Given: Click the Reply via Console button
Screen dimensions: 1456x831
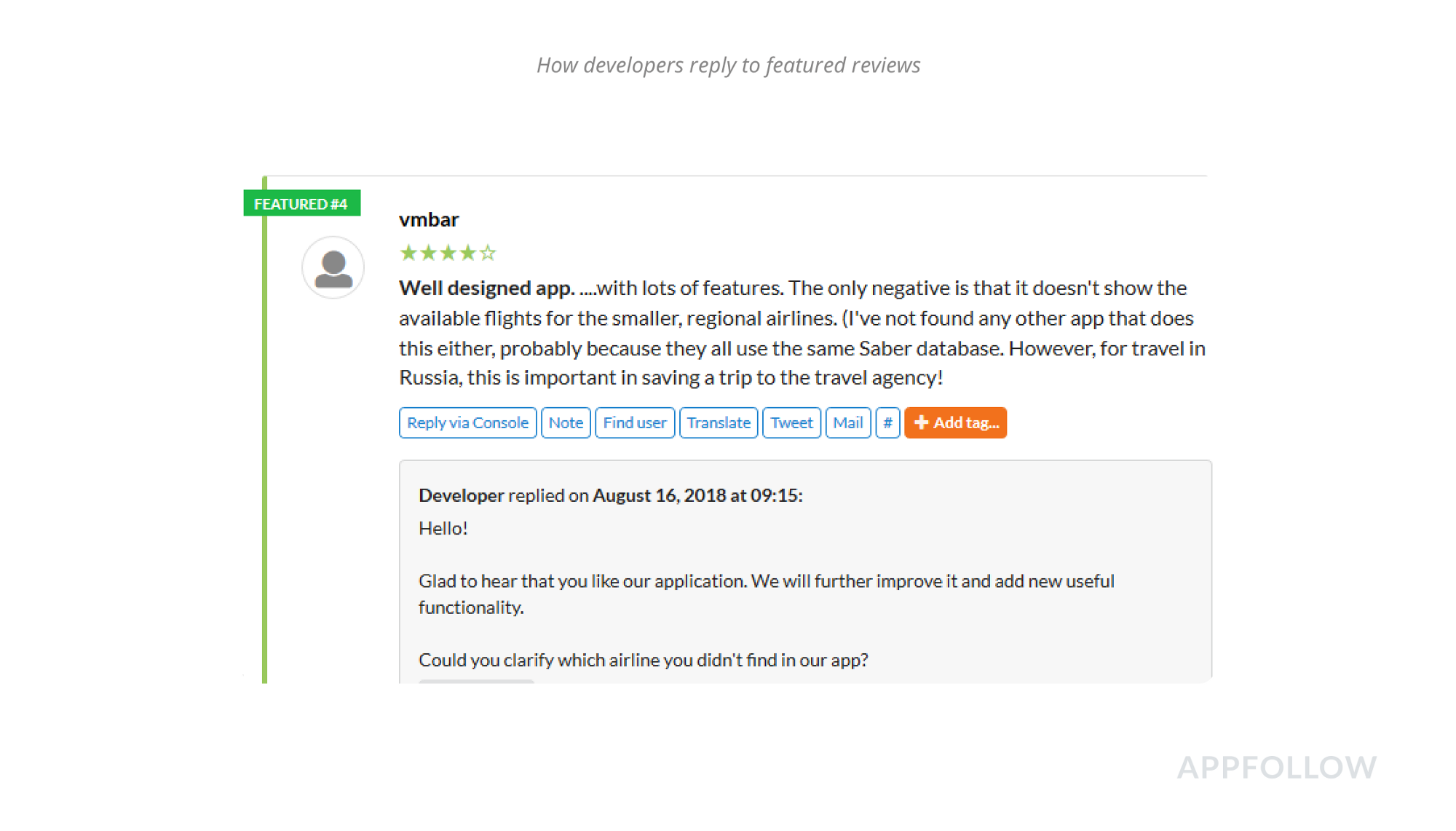Looking at the screenshot, I should 467,422.
